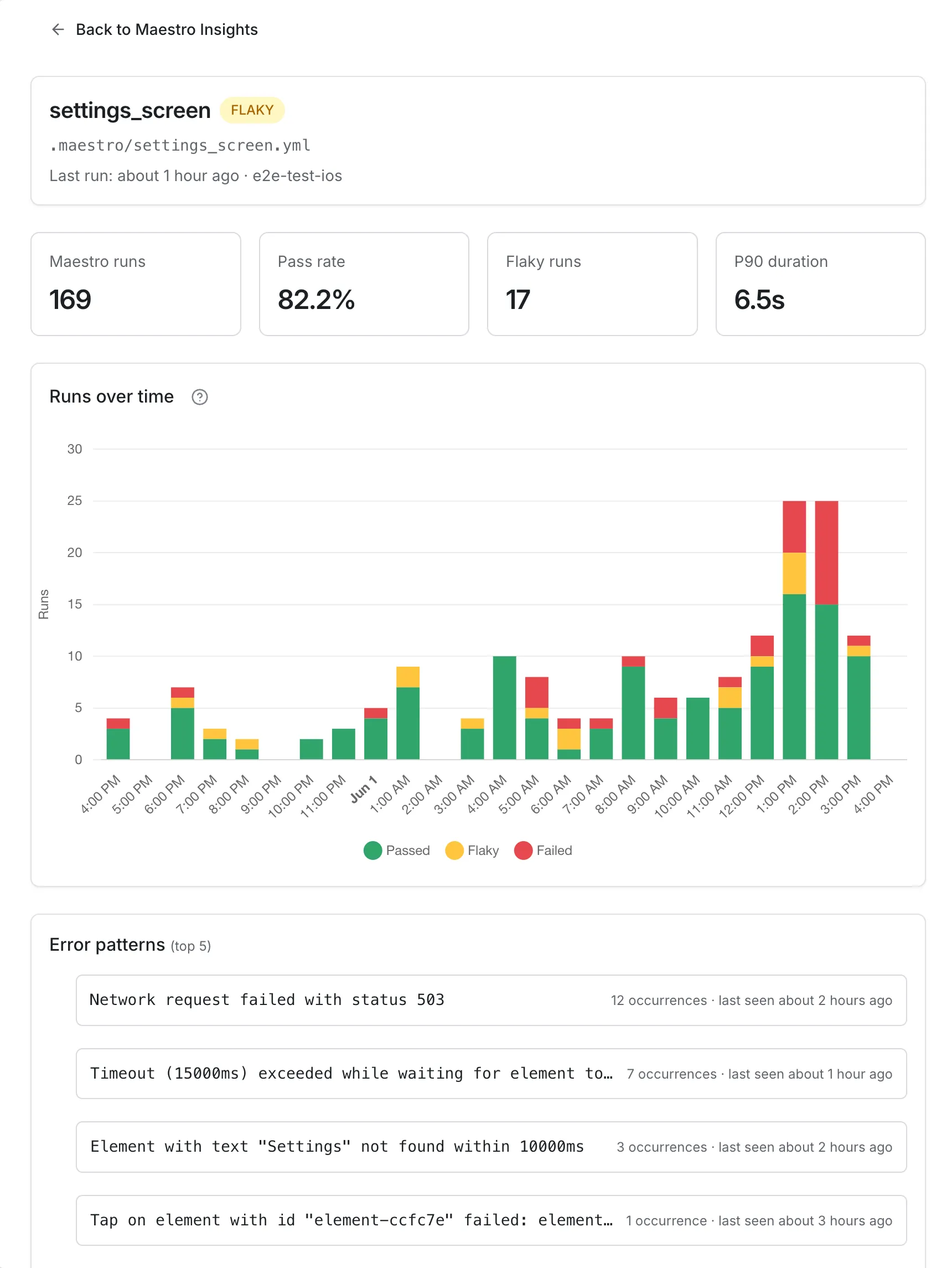Click the FLAKY status badge
The height and width of the screenshot is (1268, 952).
(252, 110)
